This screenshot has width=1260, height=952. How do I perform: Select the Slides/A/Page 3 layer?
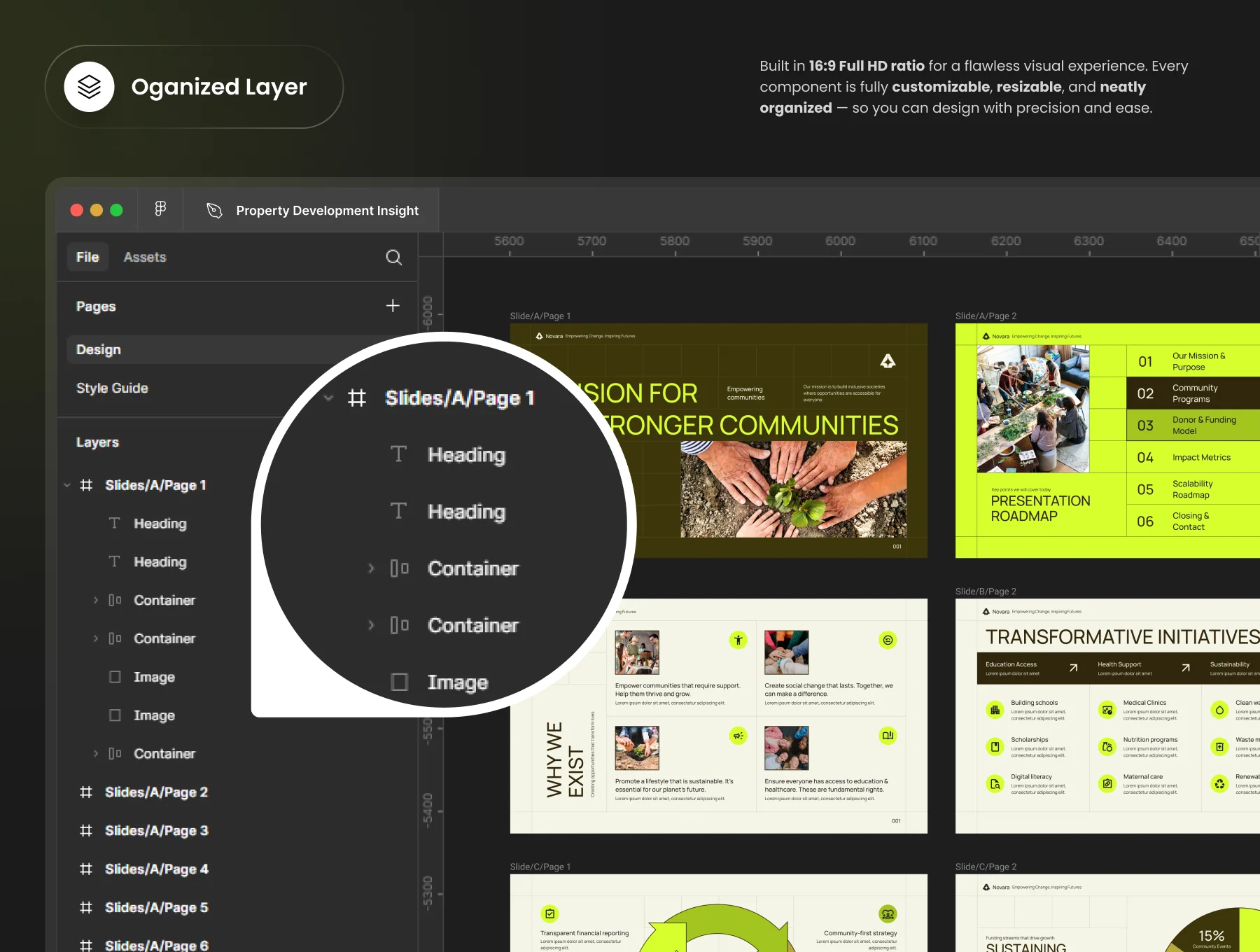(x=157, y=830)
